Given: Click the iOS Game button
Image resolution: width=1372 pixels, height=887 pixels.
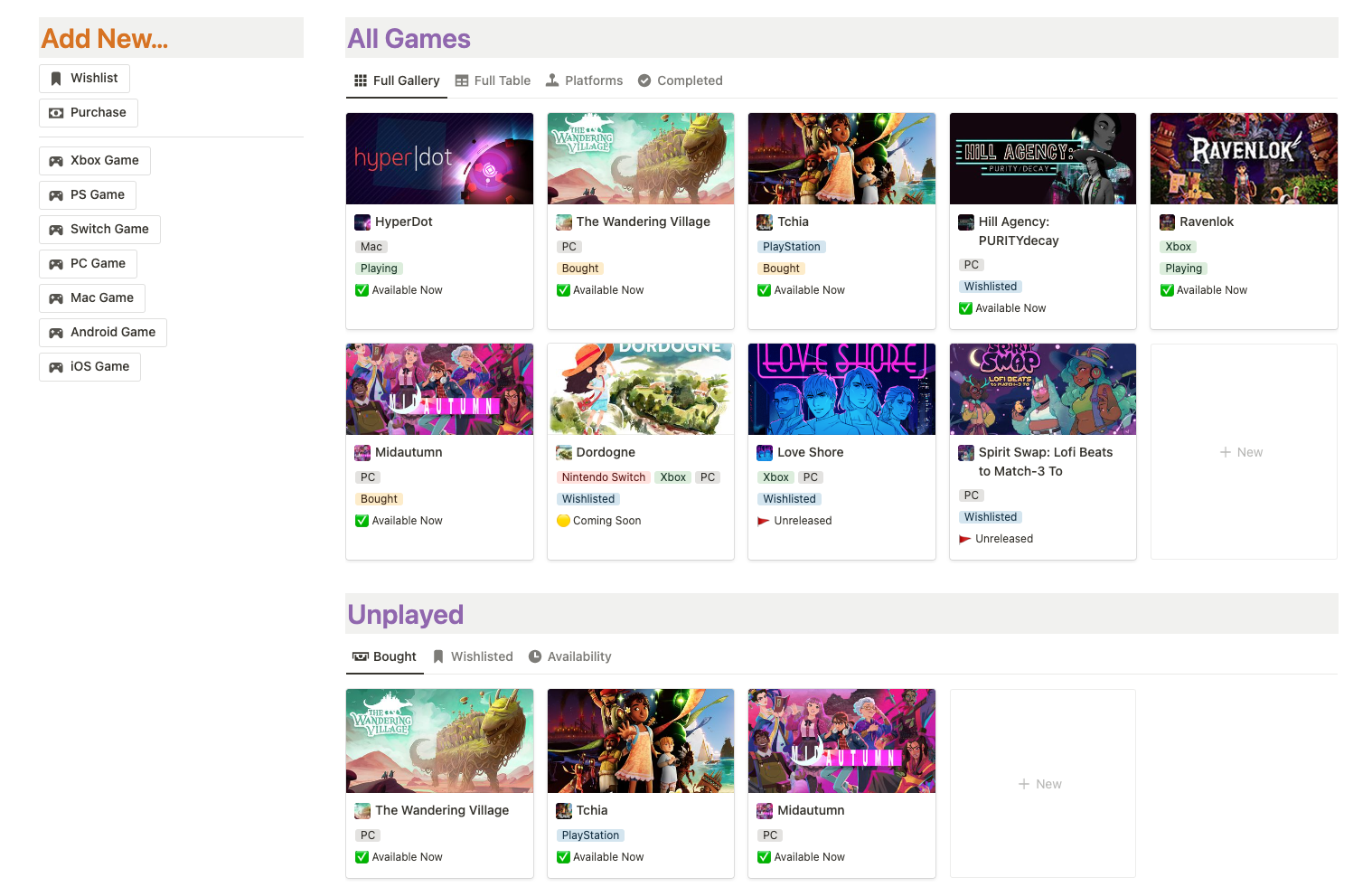Looking at the screenshot, I should [89, 366].
